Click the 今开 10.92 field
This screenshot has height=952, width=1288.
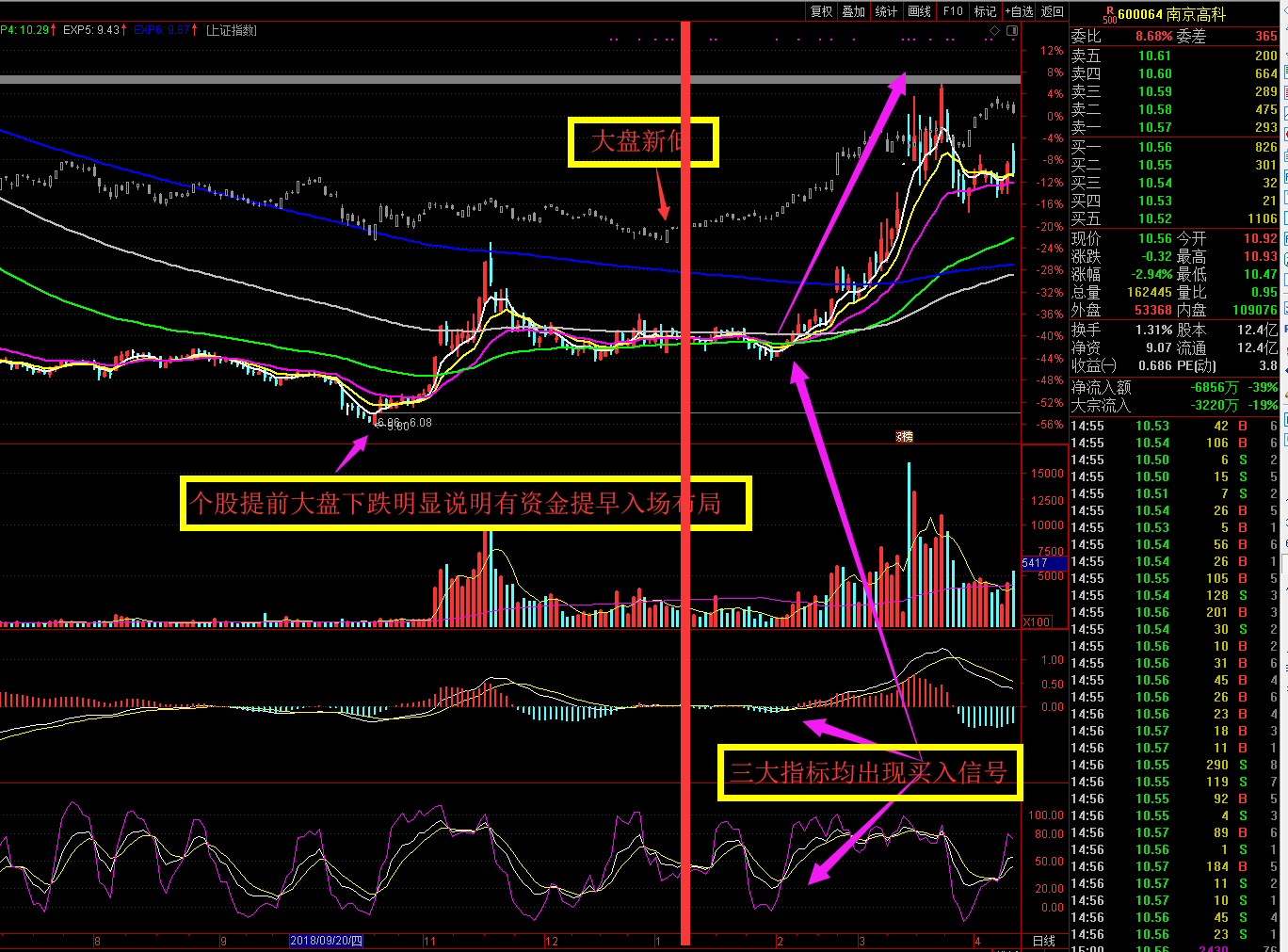click(1227, 238)
